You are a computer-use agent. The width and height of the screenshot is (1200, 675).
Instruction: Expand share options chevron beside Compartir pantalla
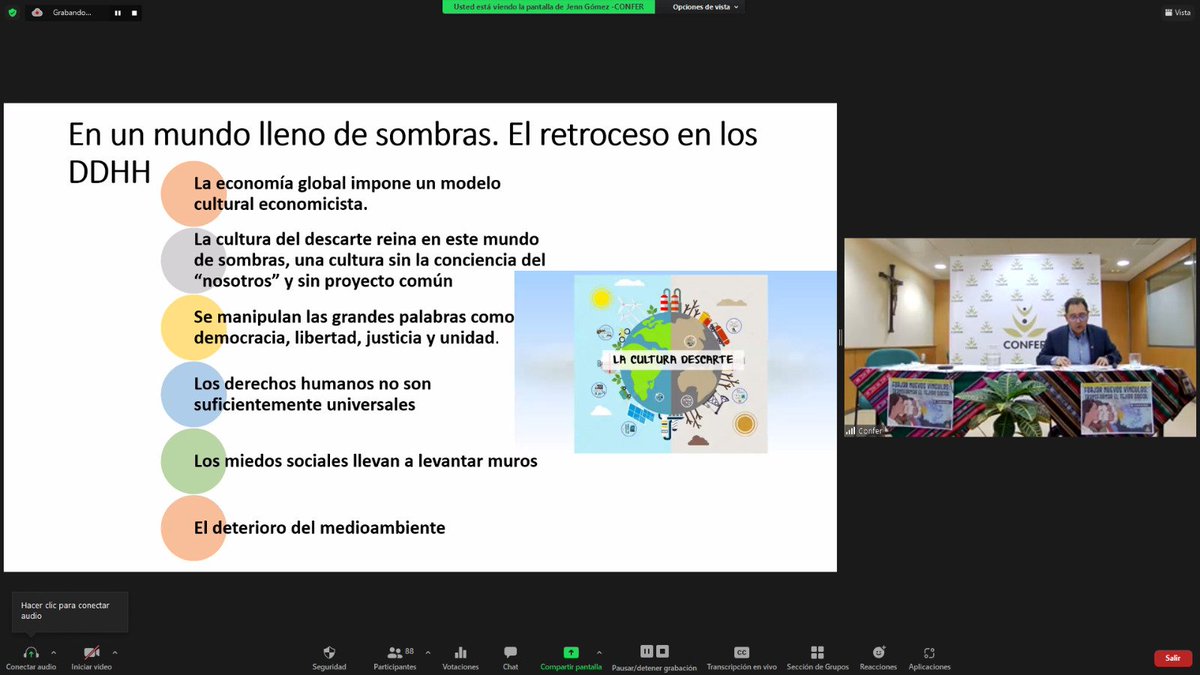(599, 652)
